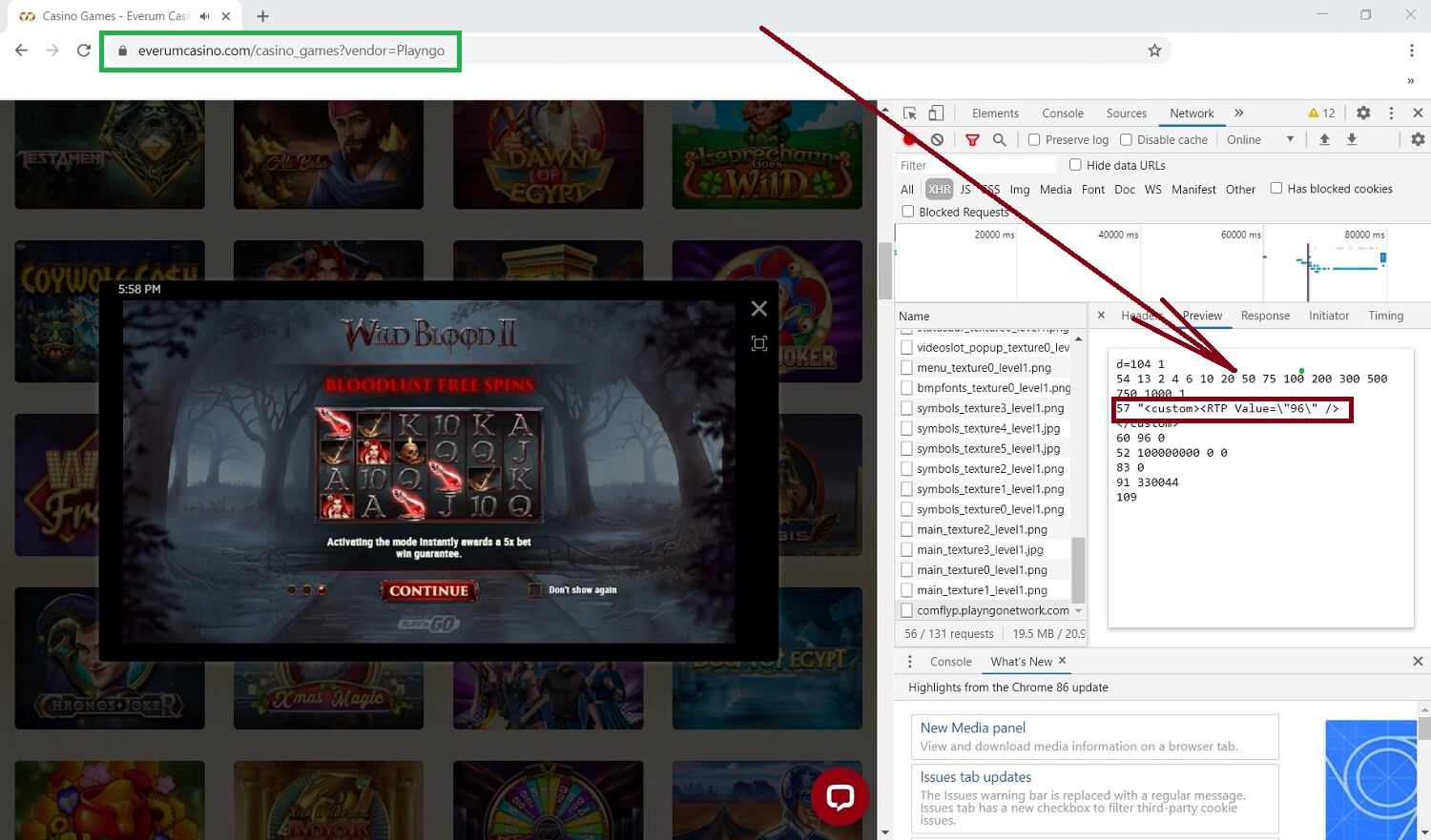Select main_texture2_level1.png request checkbox

(x=907, y=529)
